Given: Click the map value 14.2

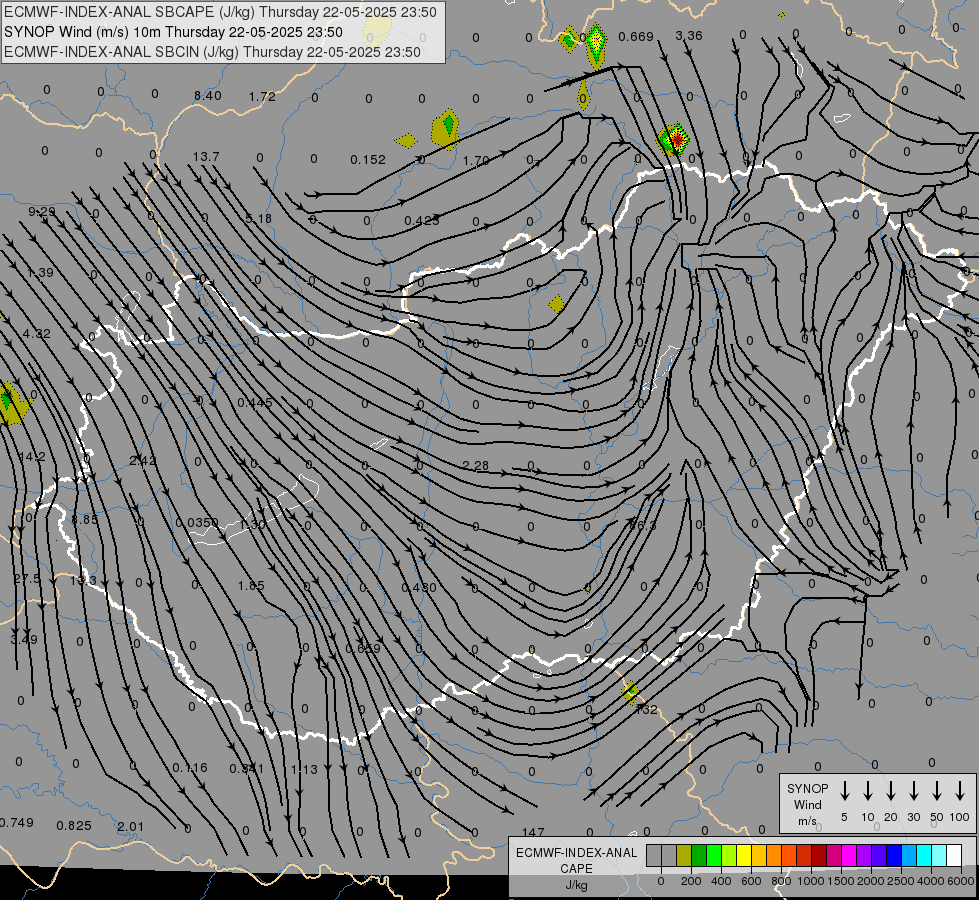Looking at the screenshot, I should point(32,457).
